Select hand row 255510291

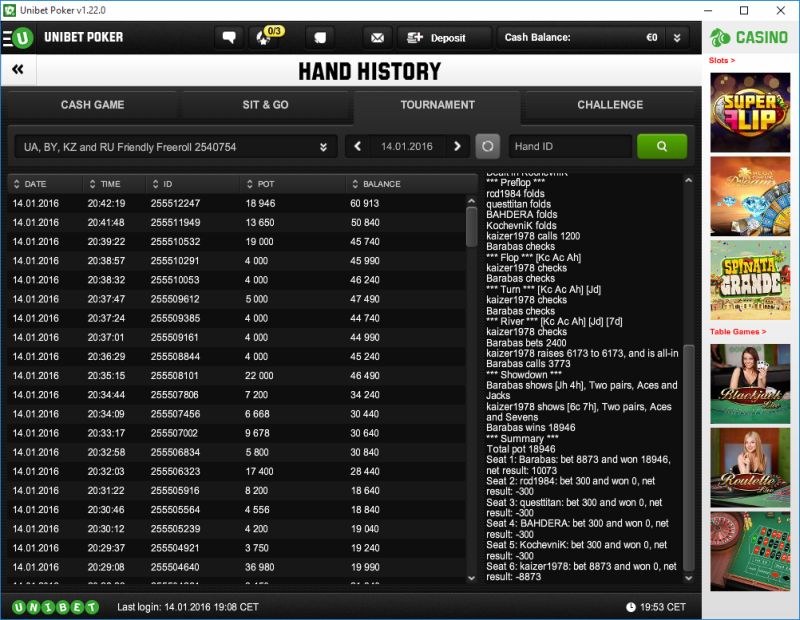click(x=236, y=261)
